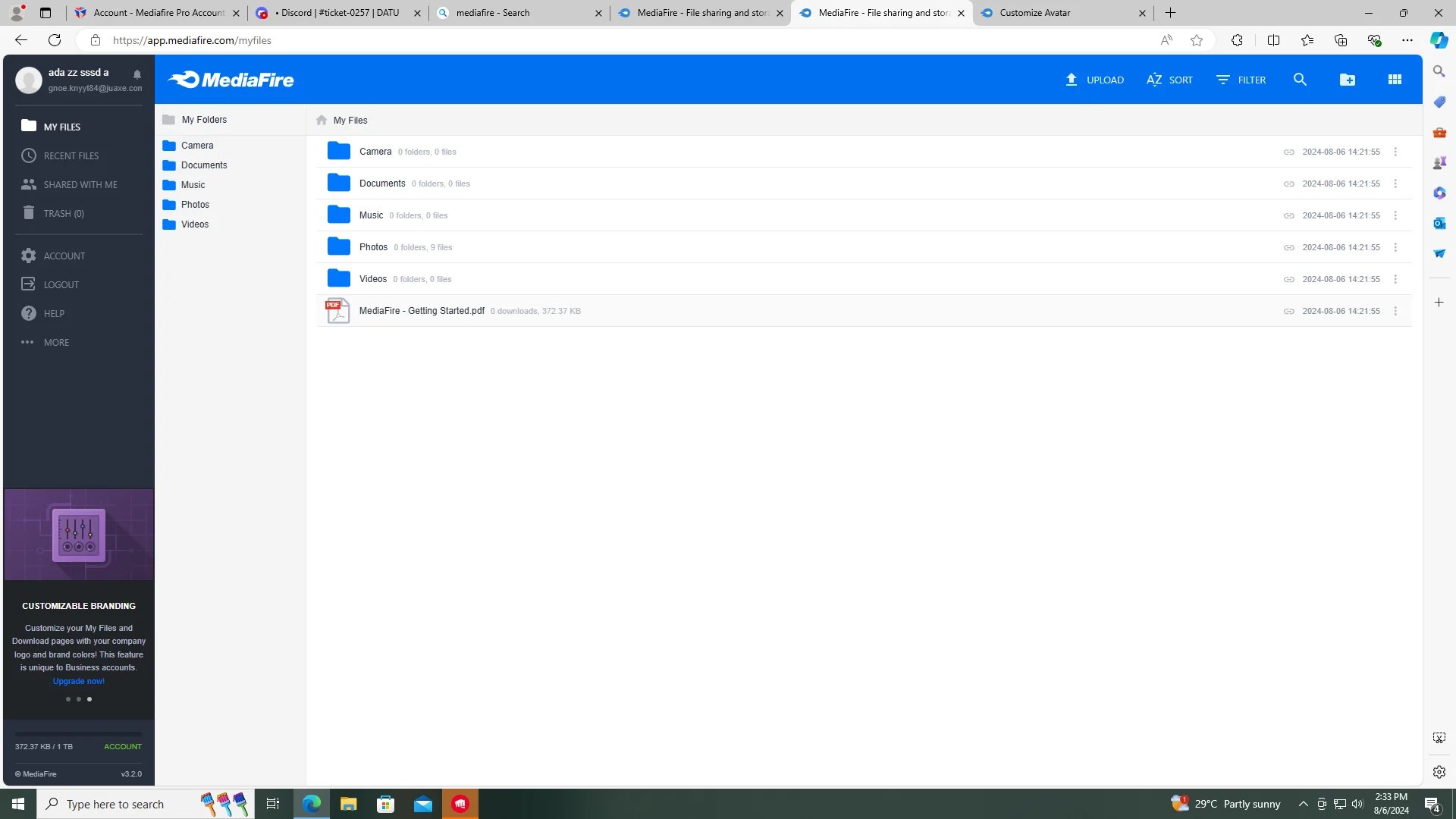This screenshot has height=819, width=1456.
Task: Select the third promo carousel dot
Action: point(89,699)
